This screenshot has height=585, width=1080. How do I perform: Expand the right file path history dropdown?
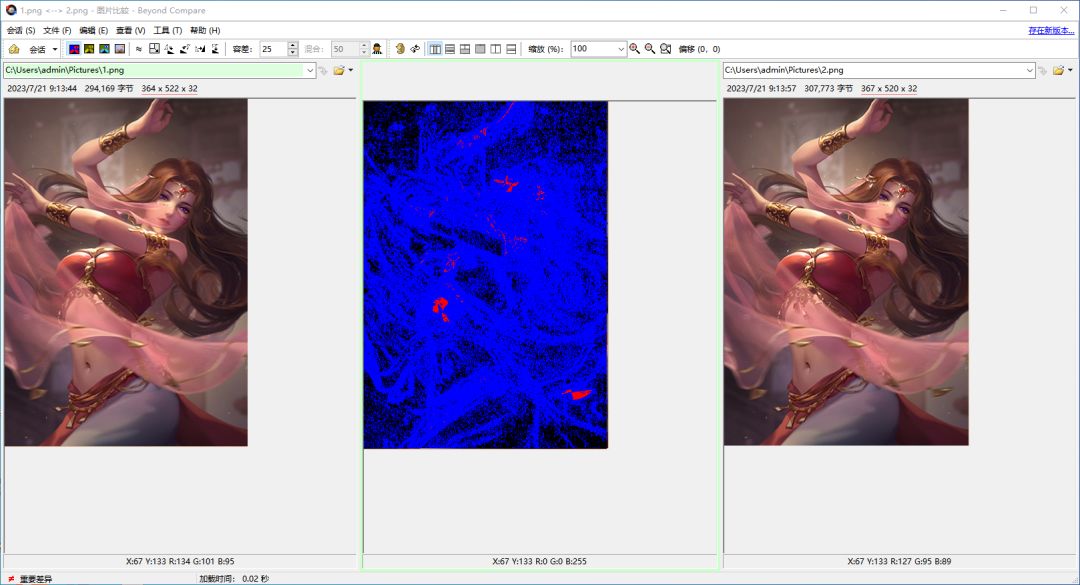(x=1030, y=70)
